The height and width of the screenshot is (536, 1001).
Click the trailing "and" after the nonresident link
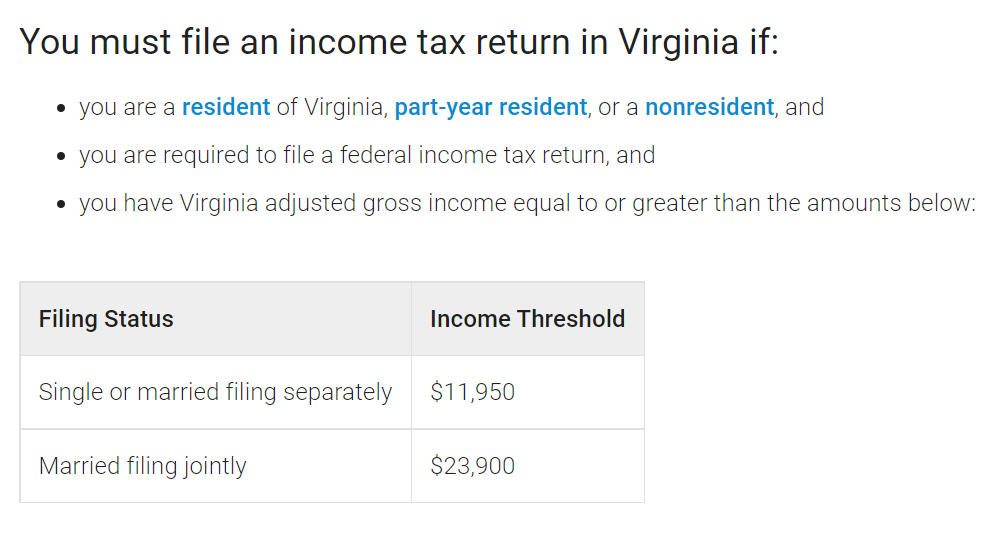[805, 107]
